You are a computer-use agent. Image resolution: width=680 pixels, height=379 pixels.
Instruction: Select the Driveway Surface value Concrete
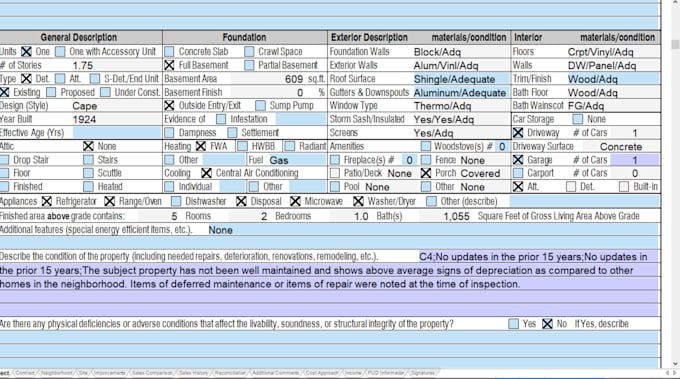pyautogui.click(x=621, y=147)
